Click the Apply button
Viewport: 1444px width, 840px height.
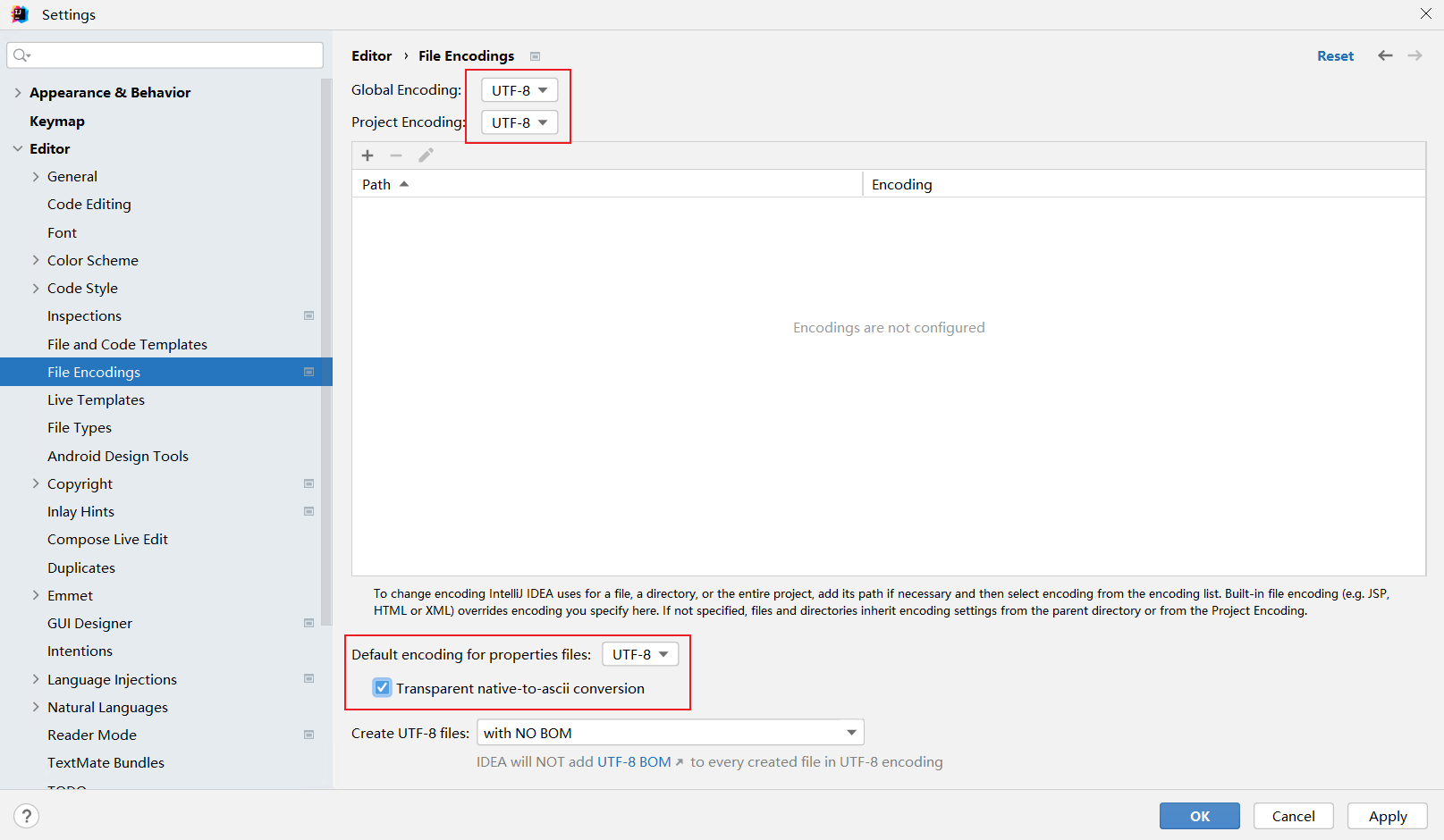pyautogui.click(x=1388, y=816)
